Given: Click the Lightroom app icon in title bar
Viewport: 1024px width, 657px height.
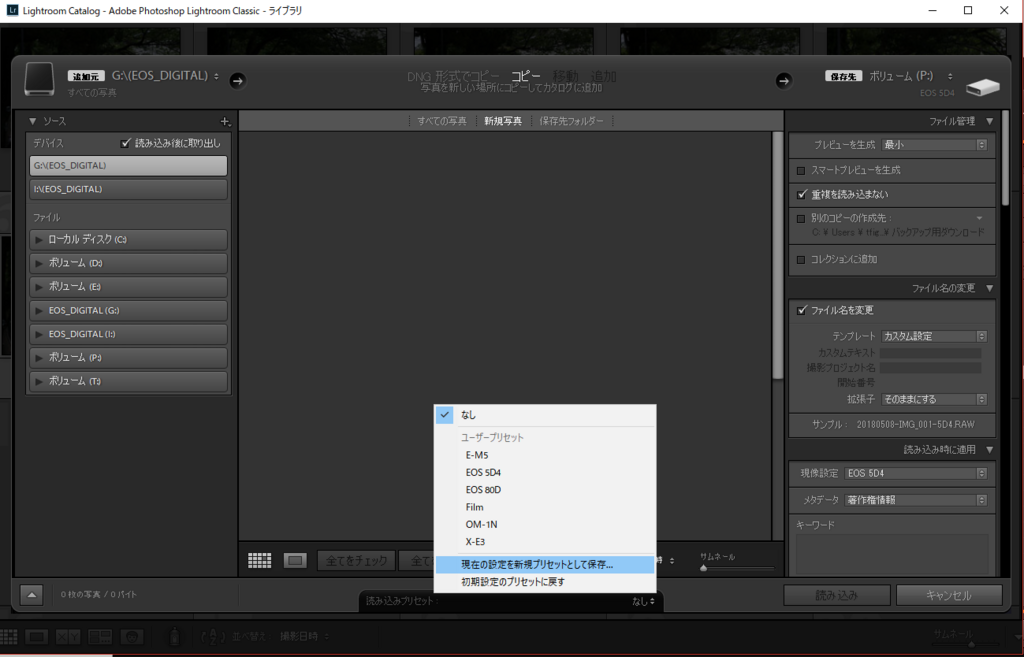Looking at the screenshot, I should tap(12, 10).
